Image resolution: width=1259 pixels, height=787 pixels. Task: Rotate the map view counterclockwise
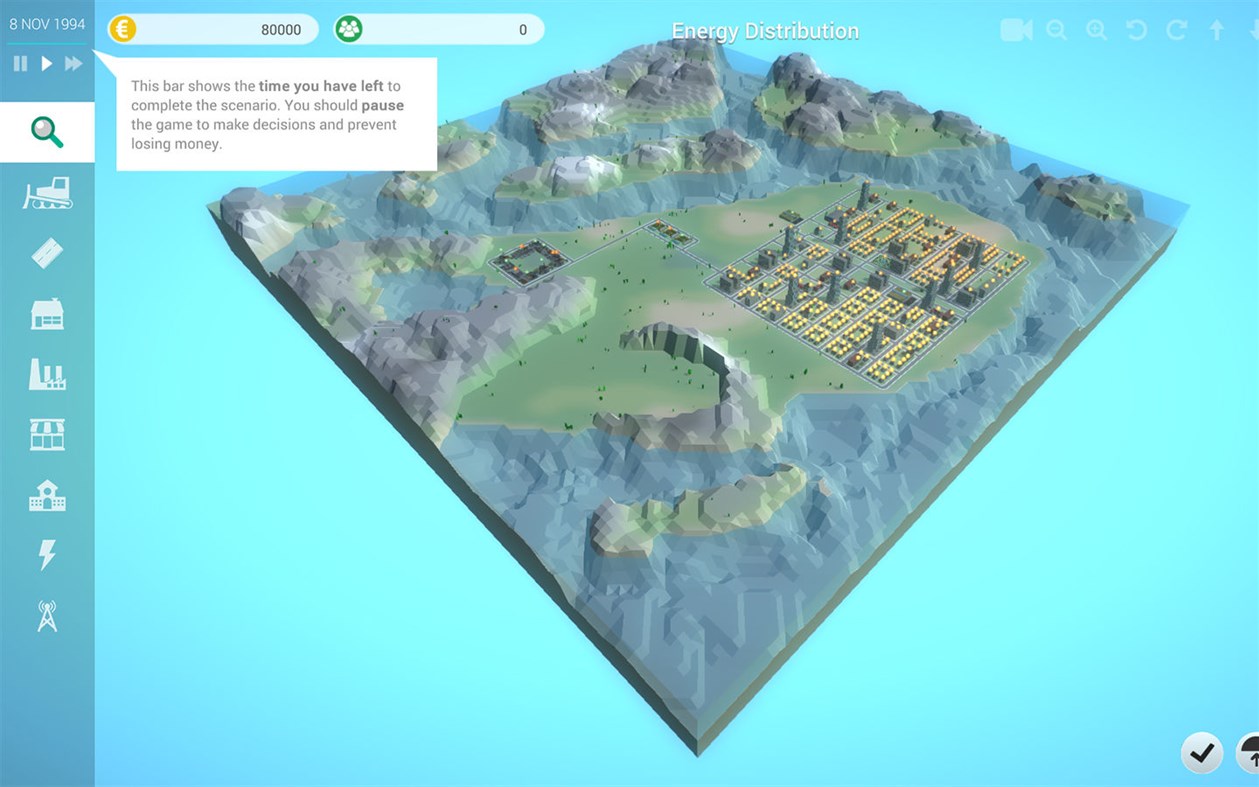(x=1135, y=30)
